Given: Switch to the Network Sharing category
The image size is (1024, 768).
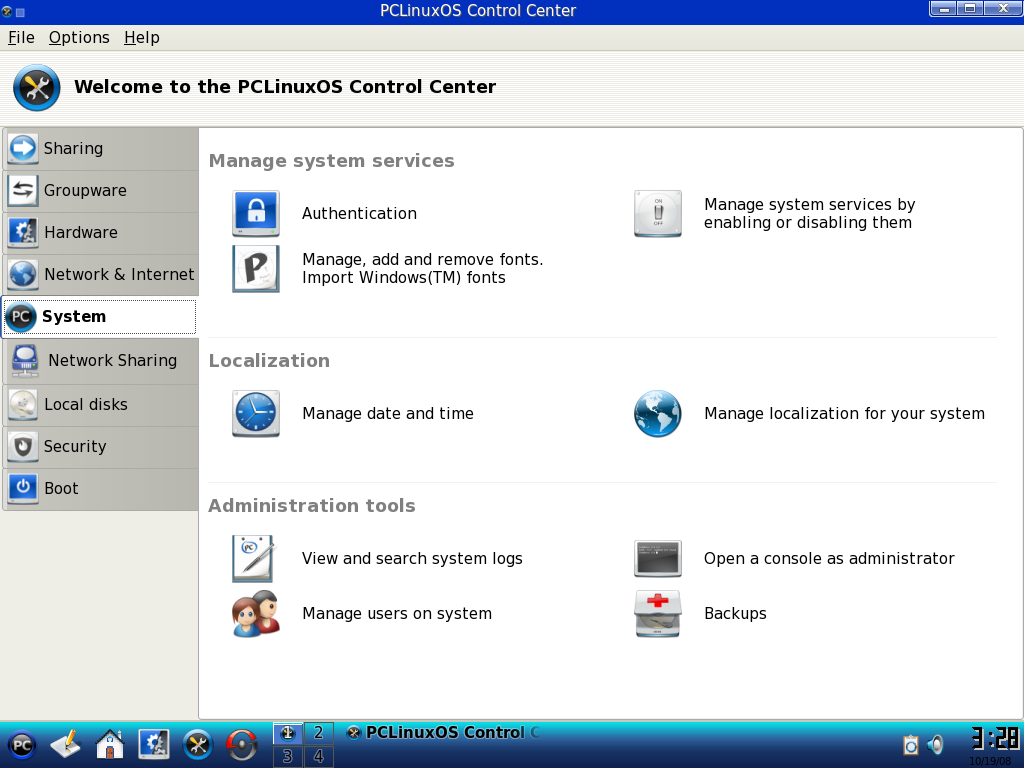Looking at the screenshot, I should point(101,360).
